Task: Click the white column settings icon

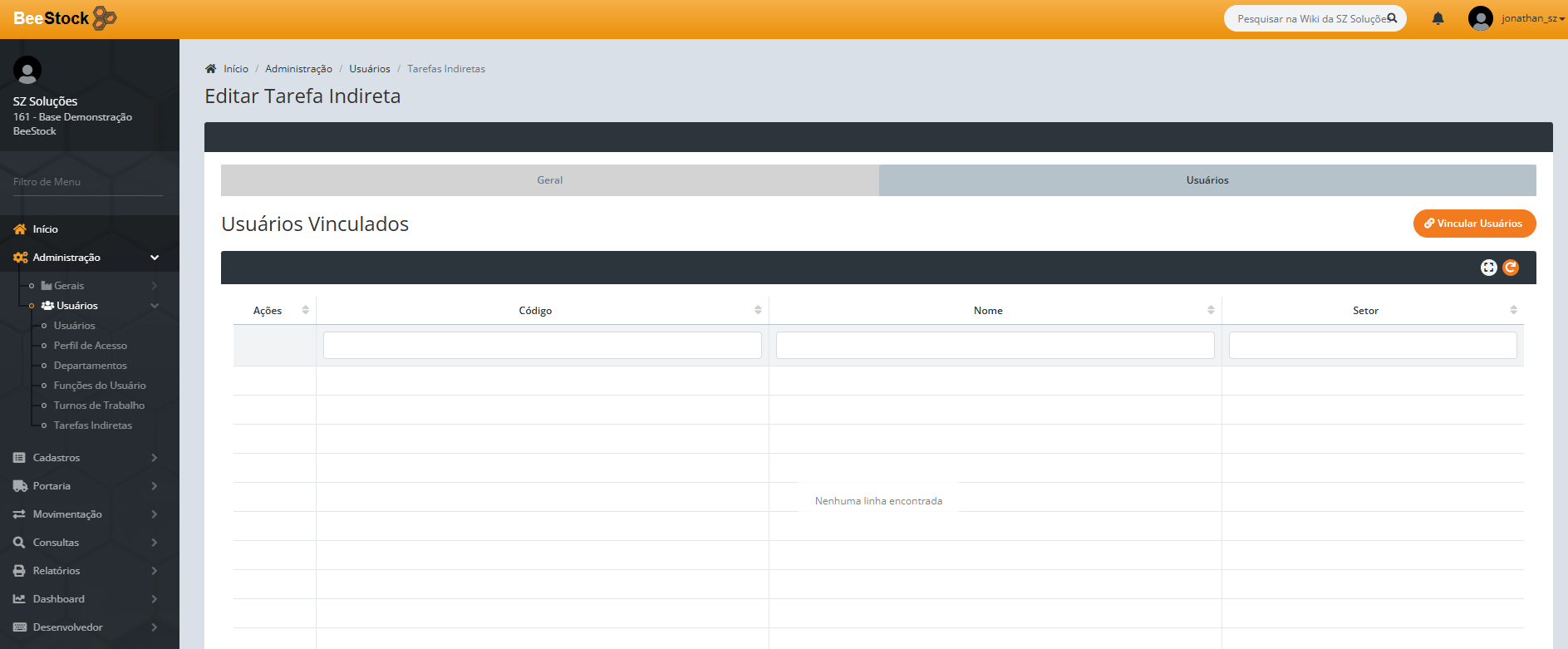Action: coord(1488,268)
